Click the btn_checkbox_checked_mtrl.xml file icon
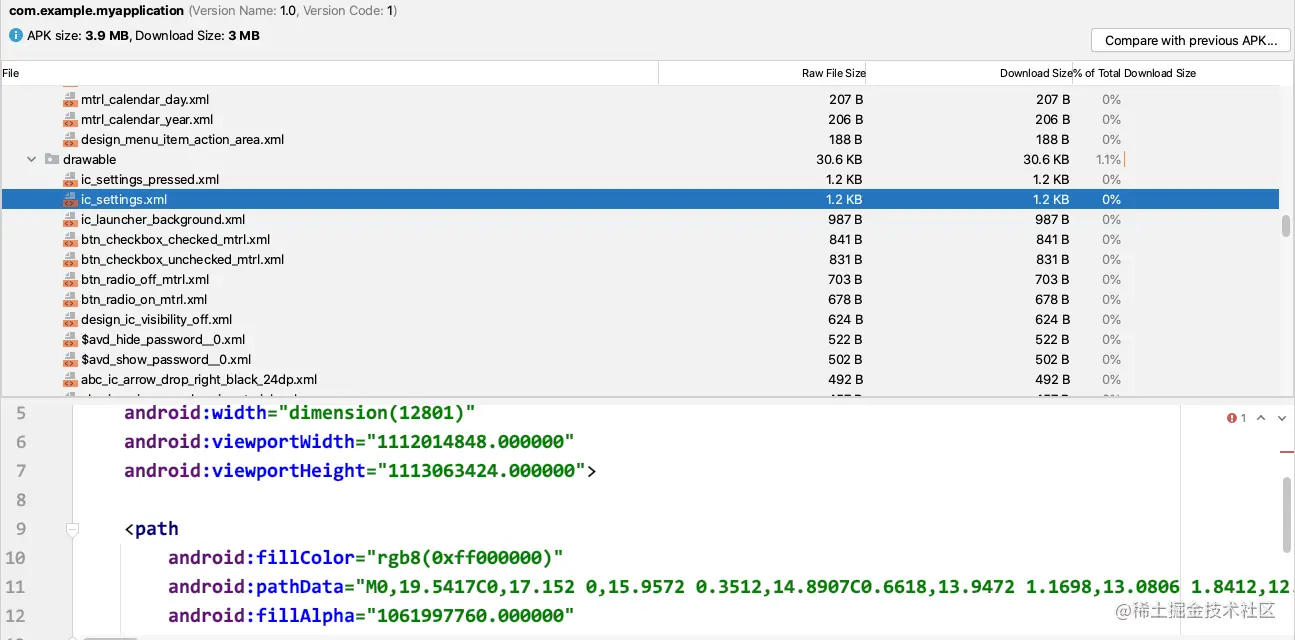 (70, 239)
